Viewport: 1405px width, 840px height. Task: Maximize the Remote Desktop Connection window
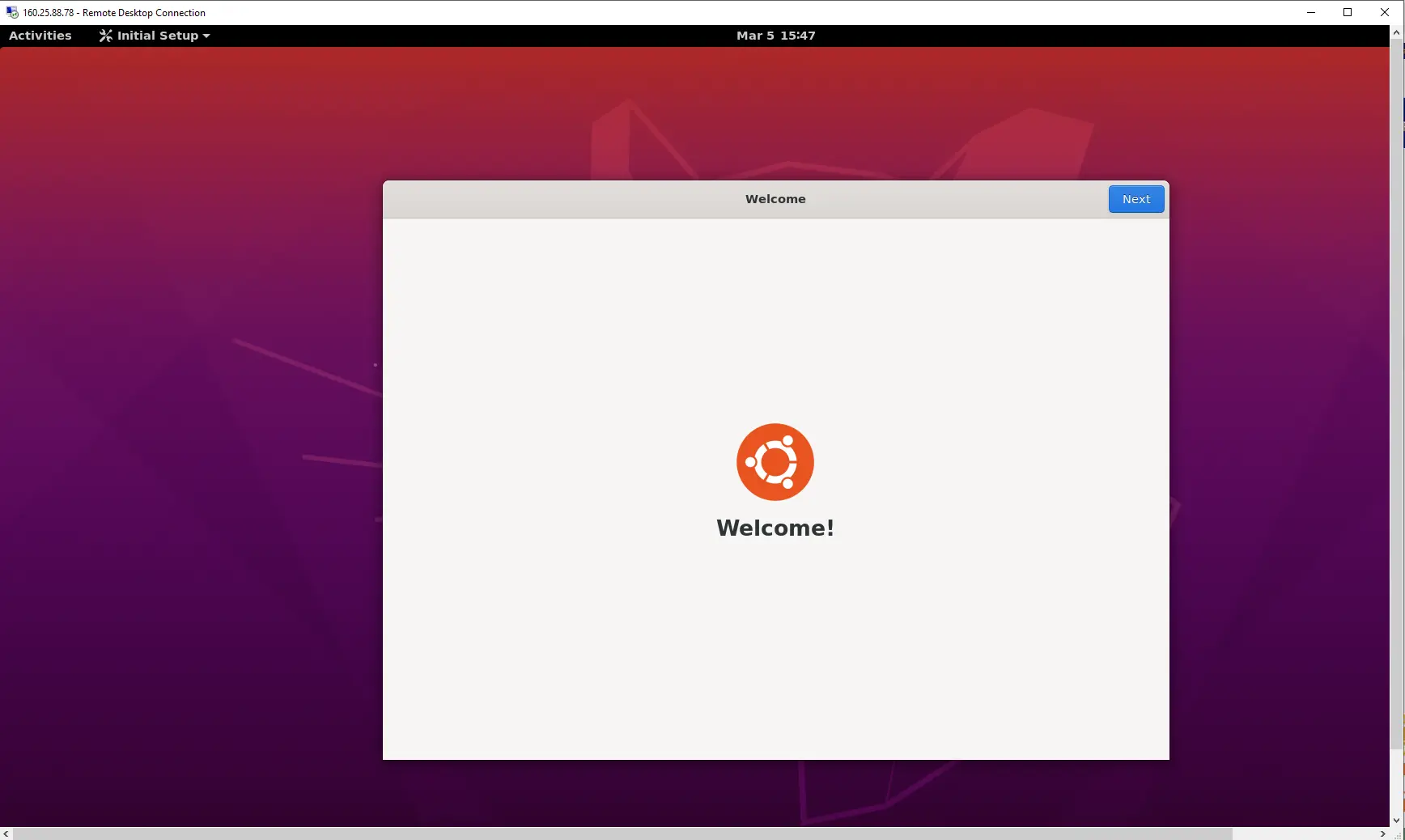1348,12
